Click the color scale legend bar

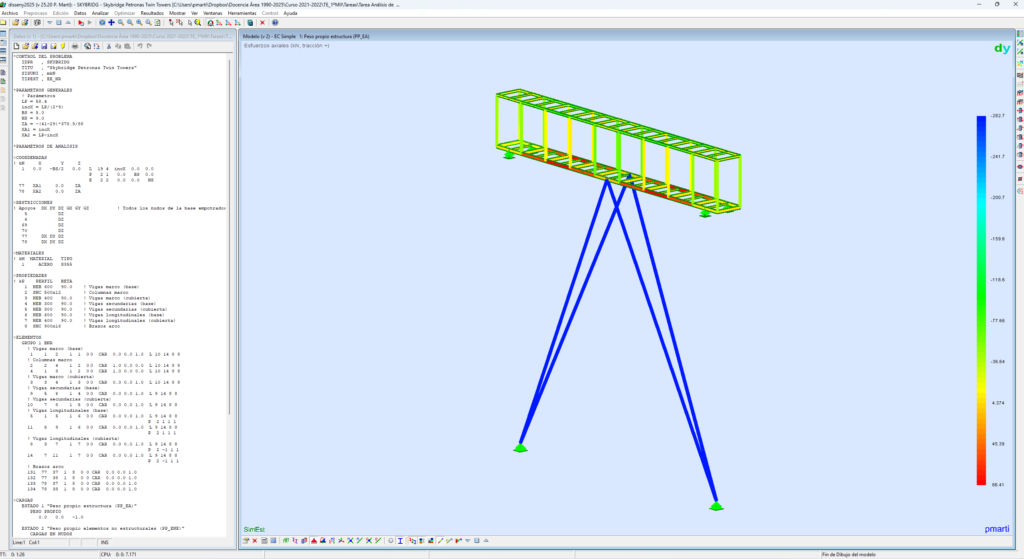[982, 299]
